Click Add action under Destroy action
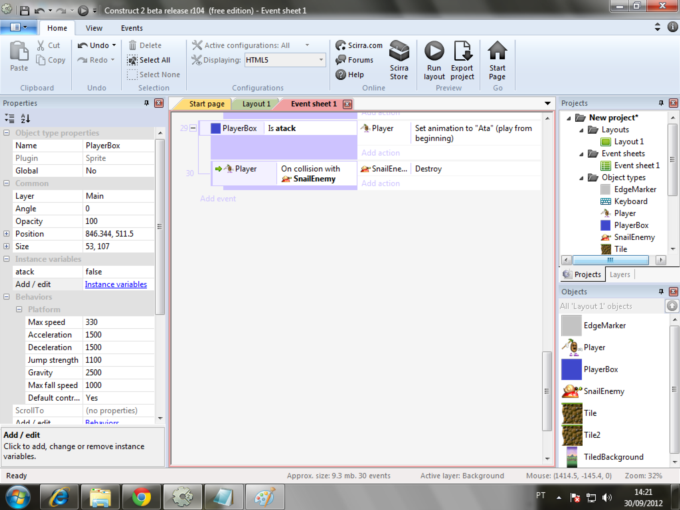 coord(380,183)
